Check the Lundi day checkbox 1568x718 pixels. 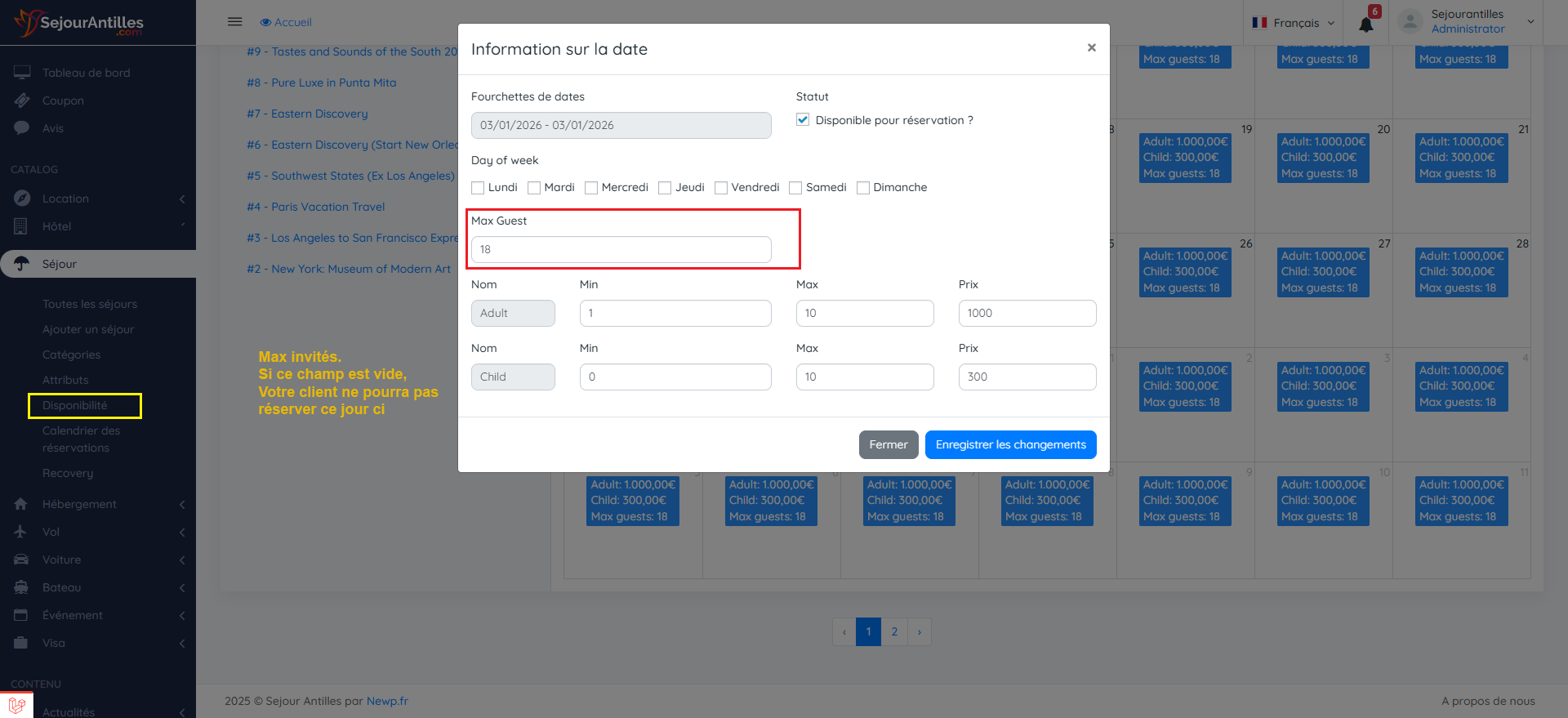(x=479, y=188)
